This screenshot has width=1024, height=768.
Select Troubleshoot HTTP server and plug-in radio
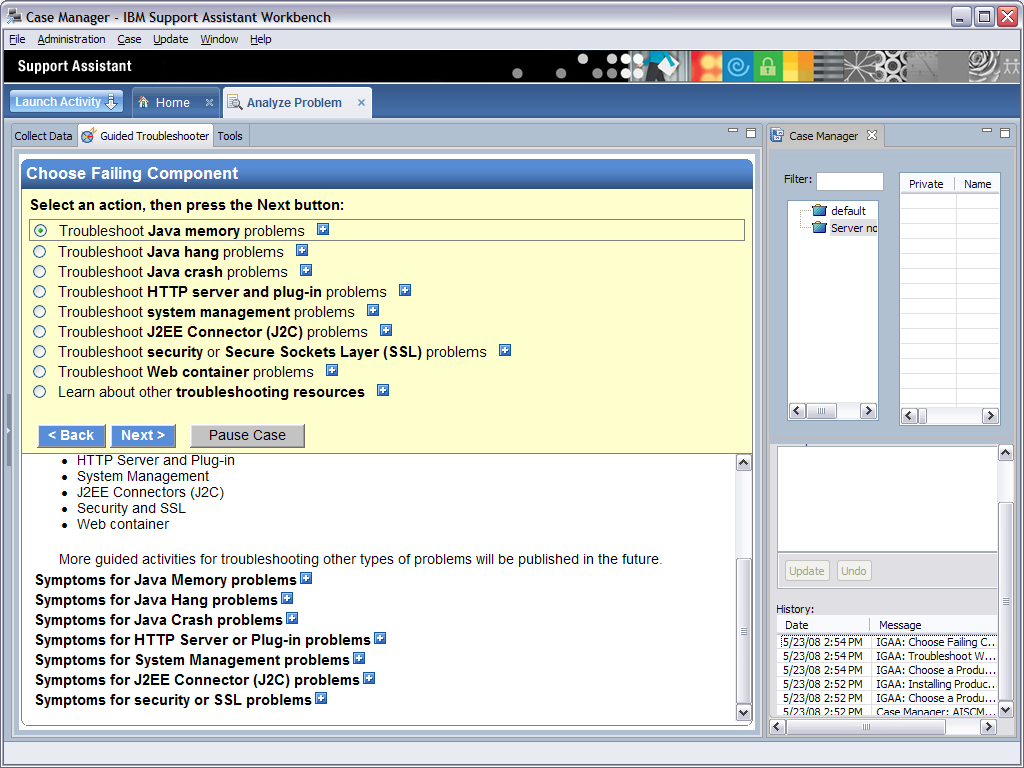pos(40,291)
